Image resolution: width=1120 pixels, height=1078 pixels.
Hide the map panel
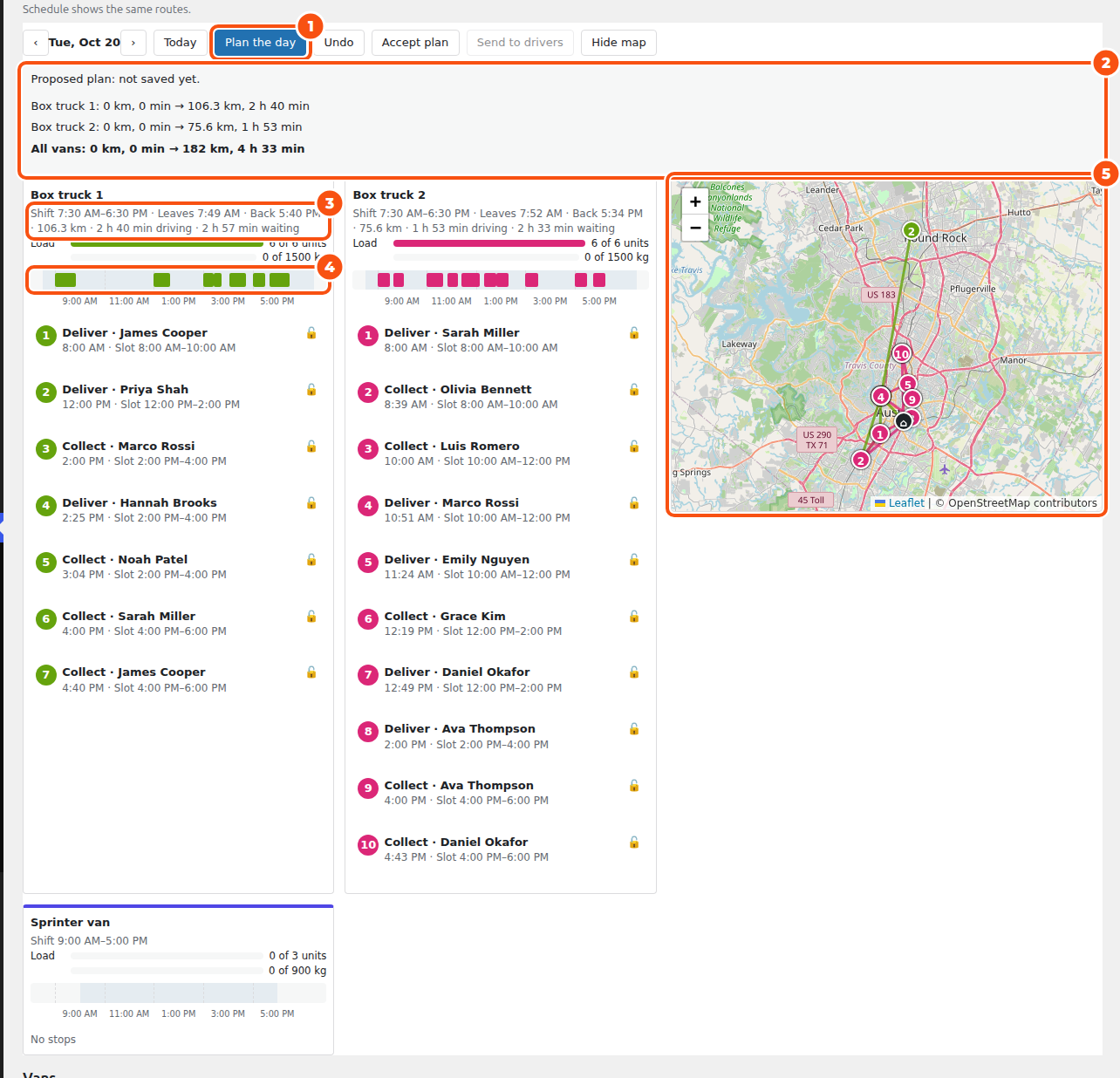pyautogui.click(x=618, y=43)
